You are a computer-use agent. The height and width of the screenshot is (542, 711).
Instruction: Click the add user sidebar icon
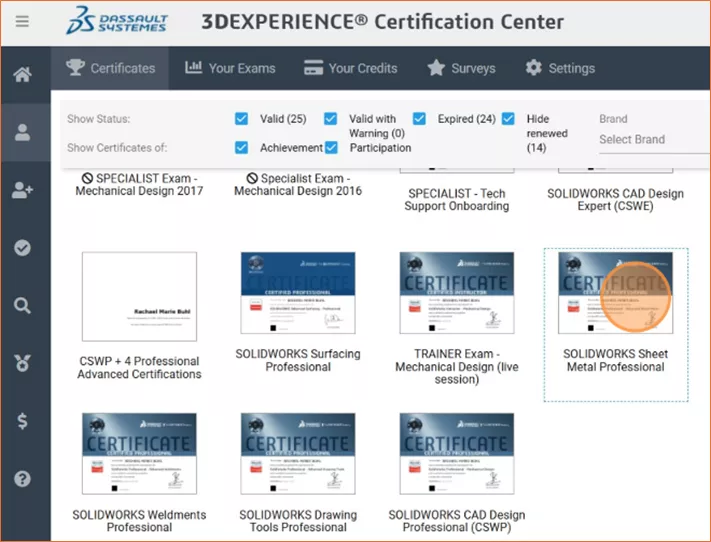point(22,190)
